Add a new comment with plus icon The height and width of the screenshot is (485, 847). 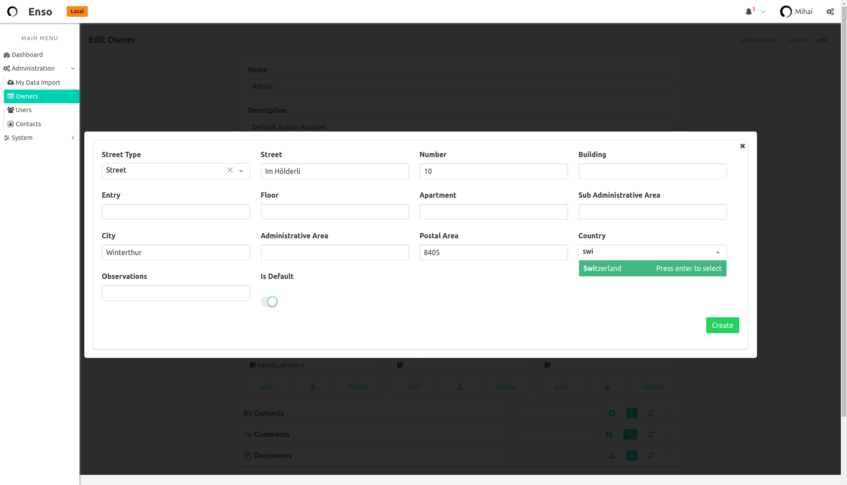coord(609,434)
